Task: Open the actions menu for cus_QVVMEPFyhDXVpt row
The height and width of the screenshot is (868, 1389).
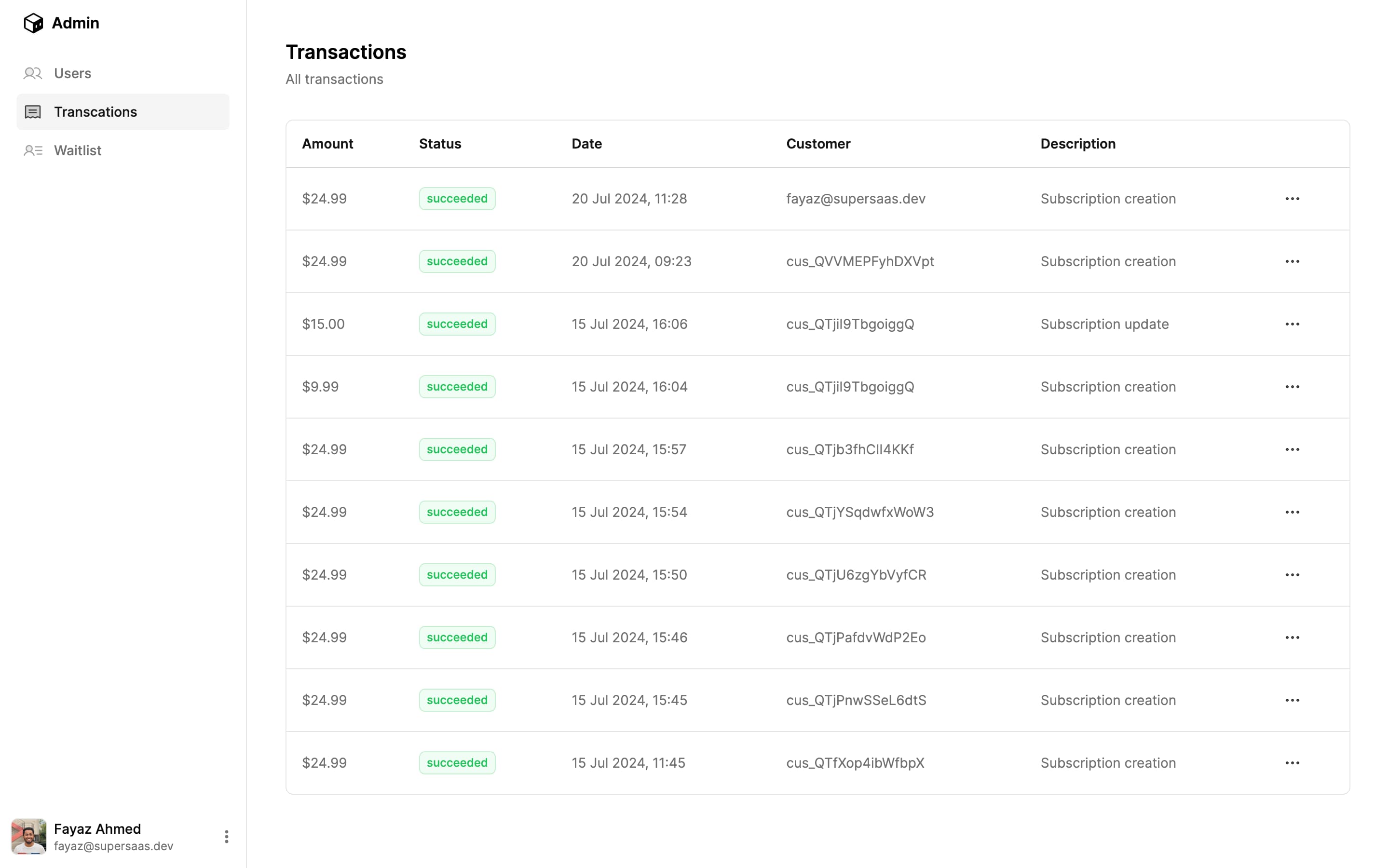Action: (1292, 261)
